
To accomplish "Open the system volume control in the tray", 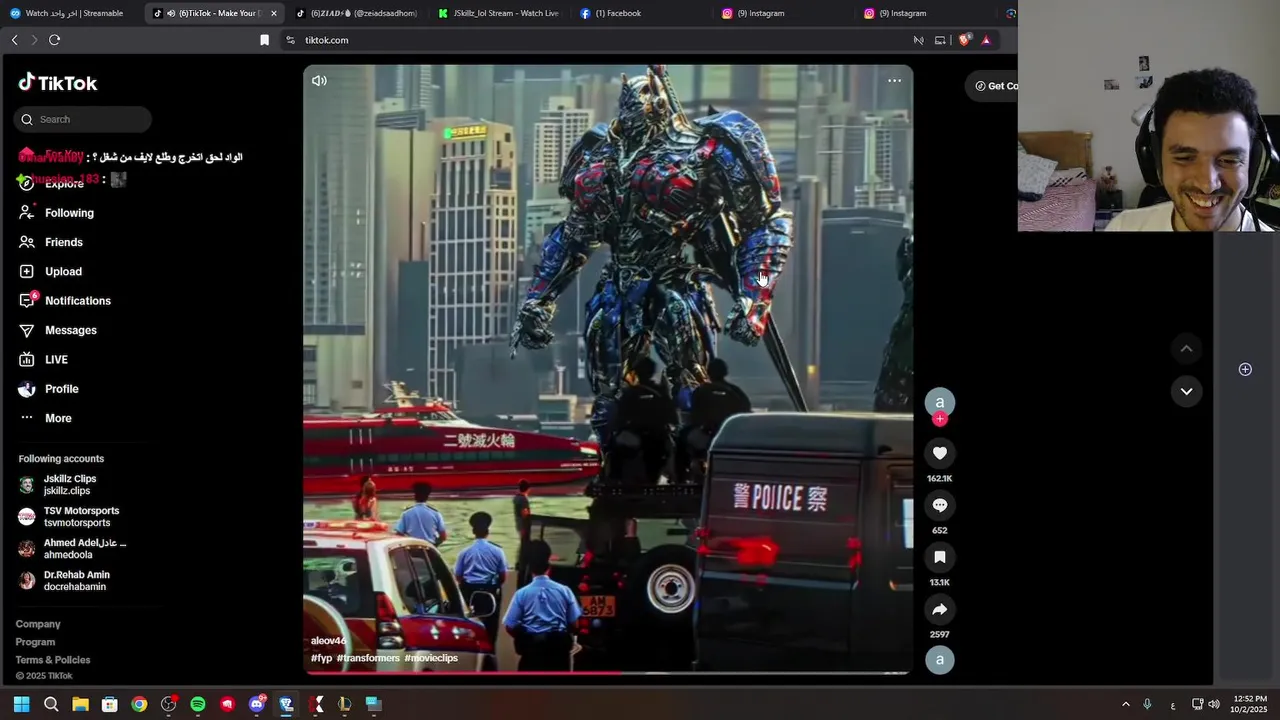I will pos(1214,704).
